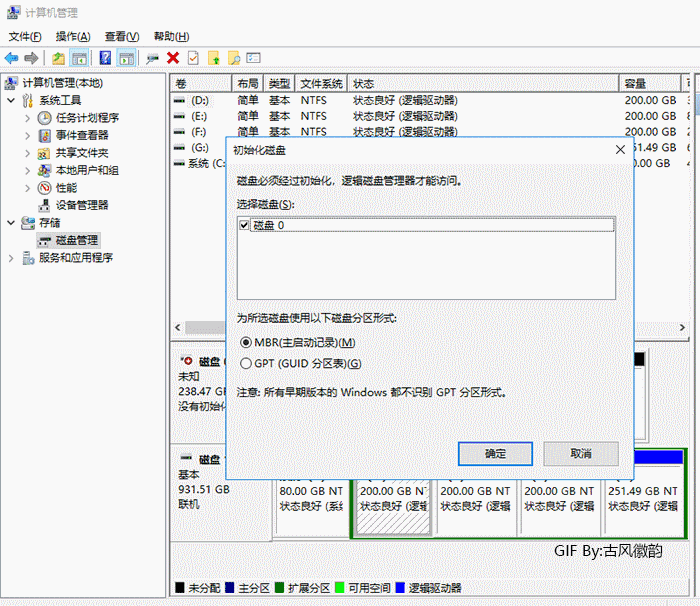This screenshot has height=606, width=700.
Task: Collapse the 存储 tree node
Action: [x=11, y=222]
